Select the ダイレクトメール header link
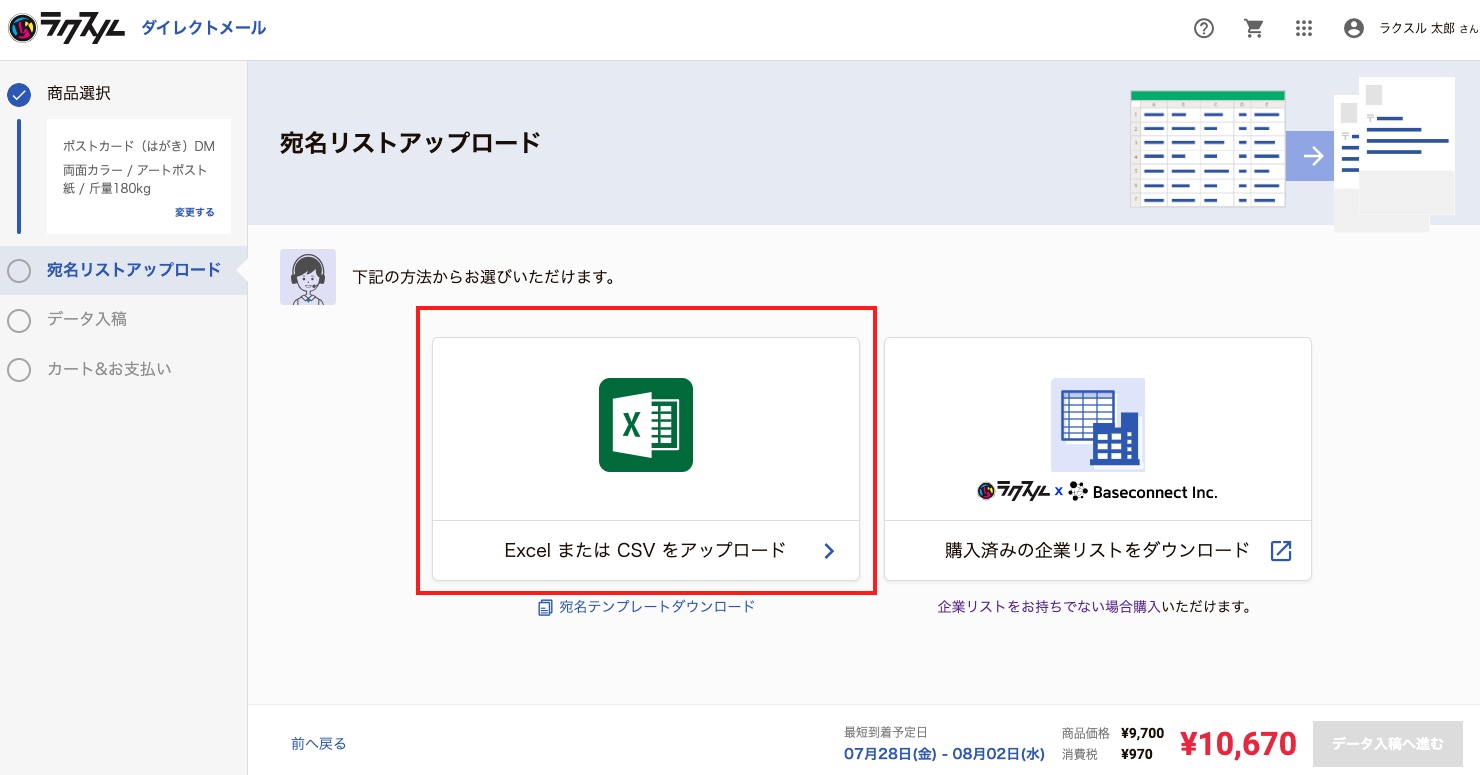 [x=204, y=28]
